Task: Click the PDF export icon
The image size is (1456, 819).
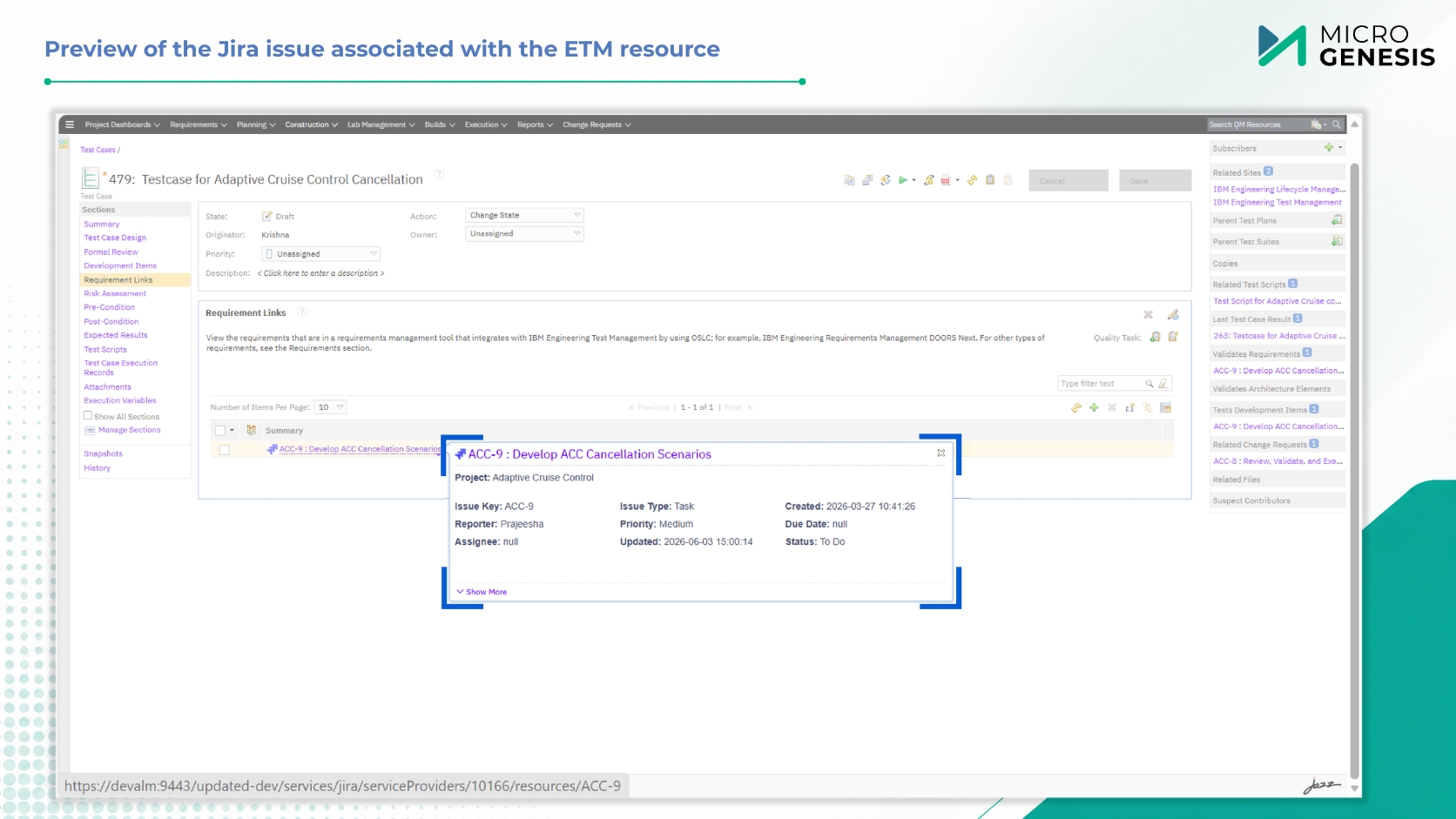Action: pyautogui.click(x=946, y=180)
